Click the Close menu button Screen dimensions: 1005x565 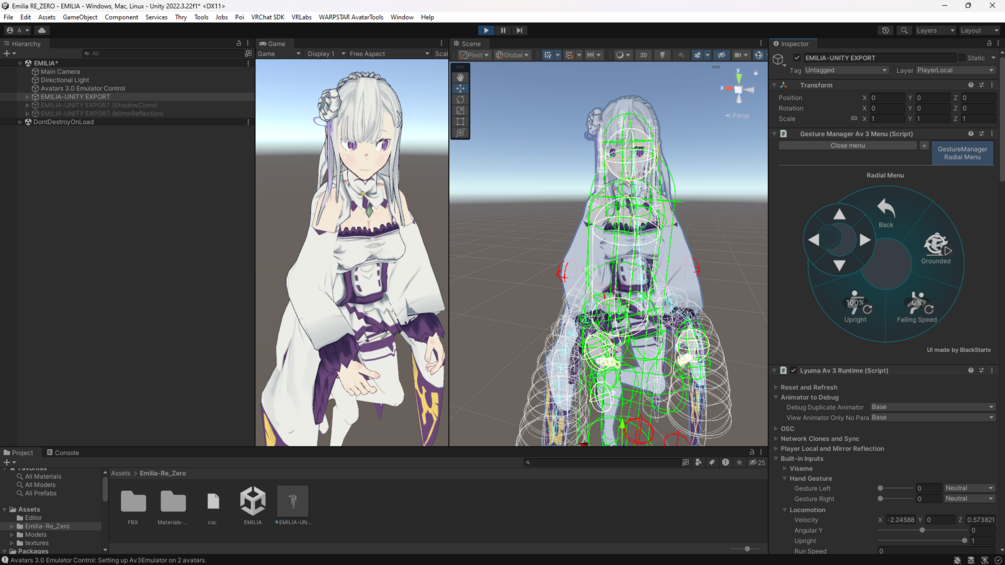(x=847, y=145)
